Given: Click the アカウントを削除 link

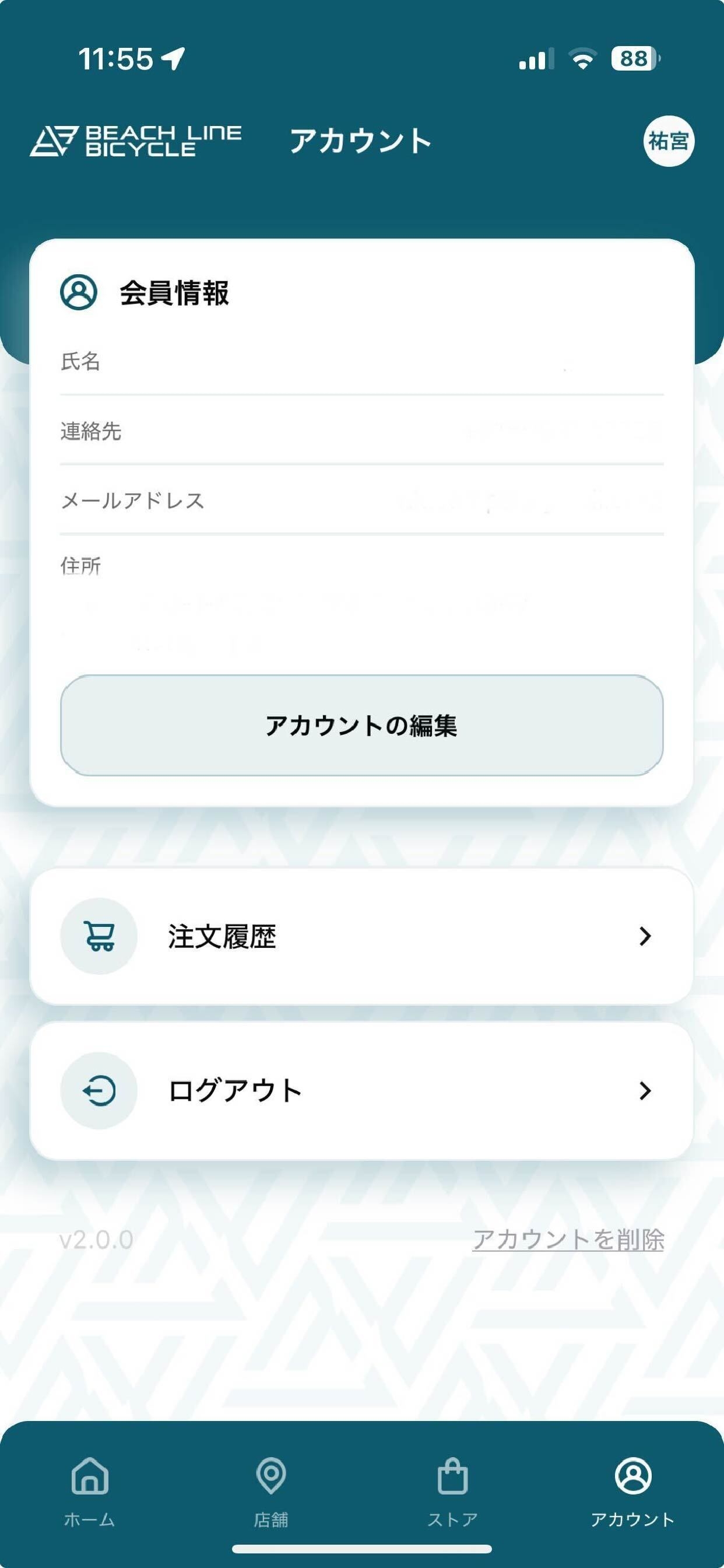Looking at the screenshot, I should click(568, 1240).
